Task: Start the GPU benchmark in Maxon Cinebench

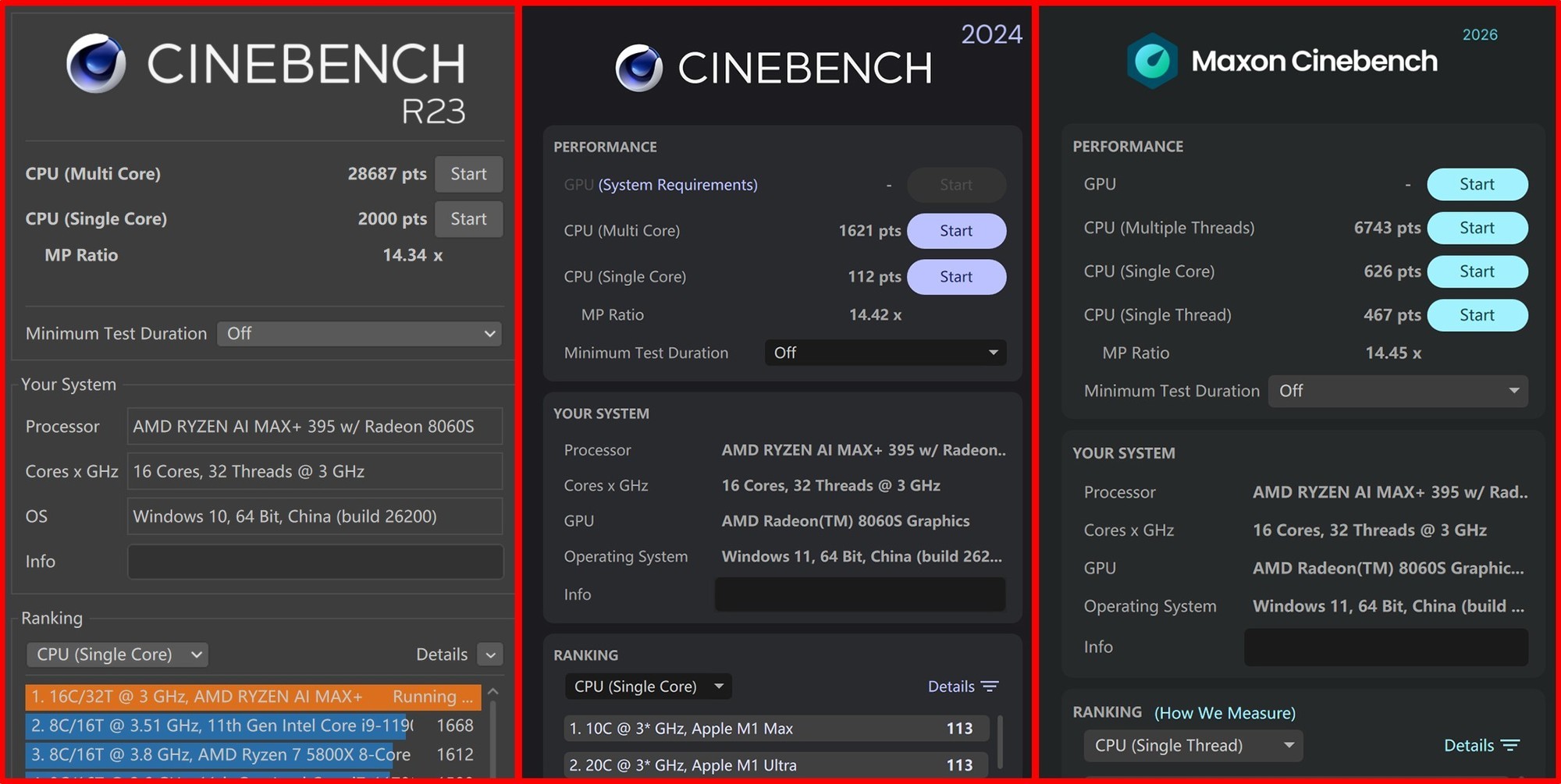Action: click(x=1477, y=184)
